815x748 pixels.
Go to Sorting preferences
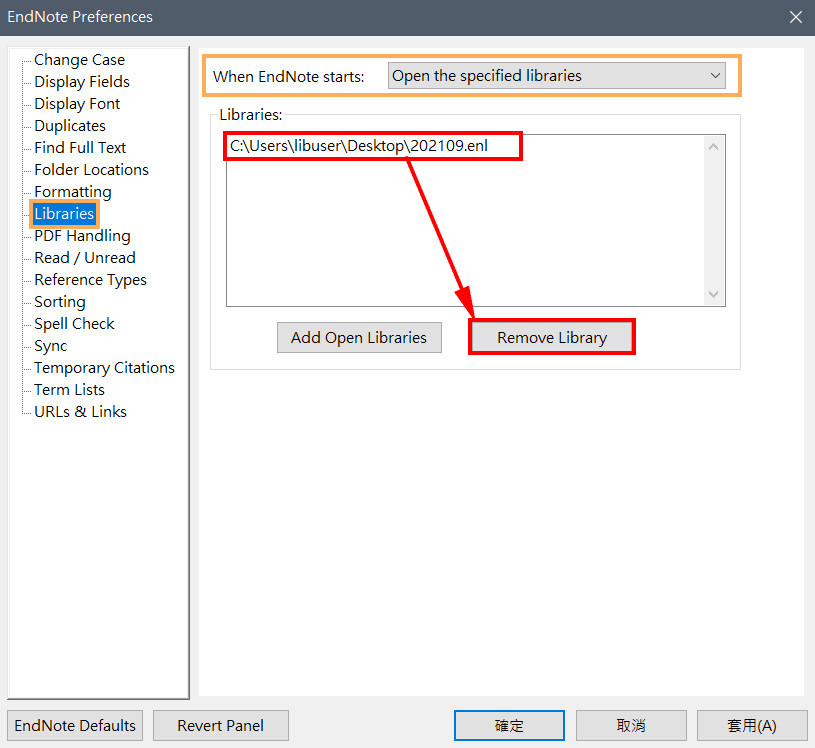pos(60,301)
